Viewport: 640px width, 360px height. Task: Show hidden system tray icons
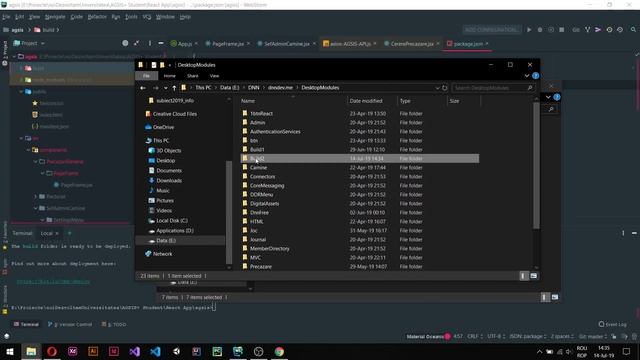(x=539, y=351)
